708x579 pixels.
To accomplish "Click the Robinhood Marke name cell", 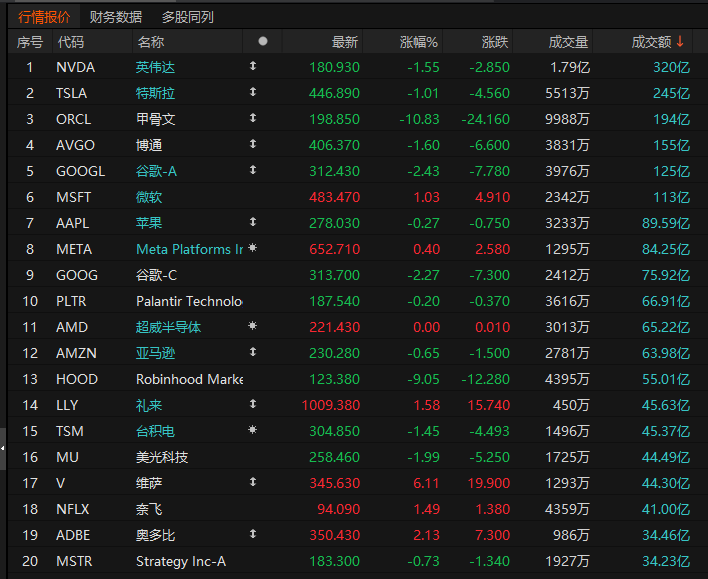I will tap(189, 379).
